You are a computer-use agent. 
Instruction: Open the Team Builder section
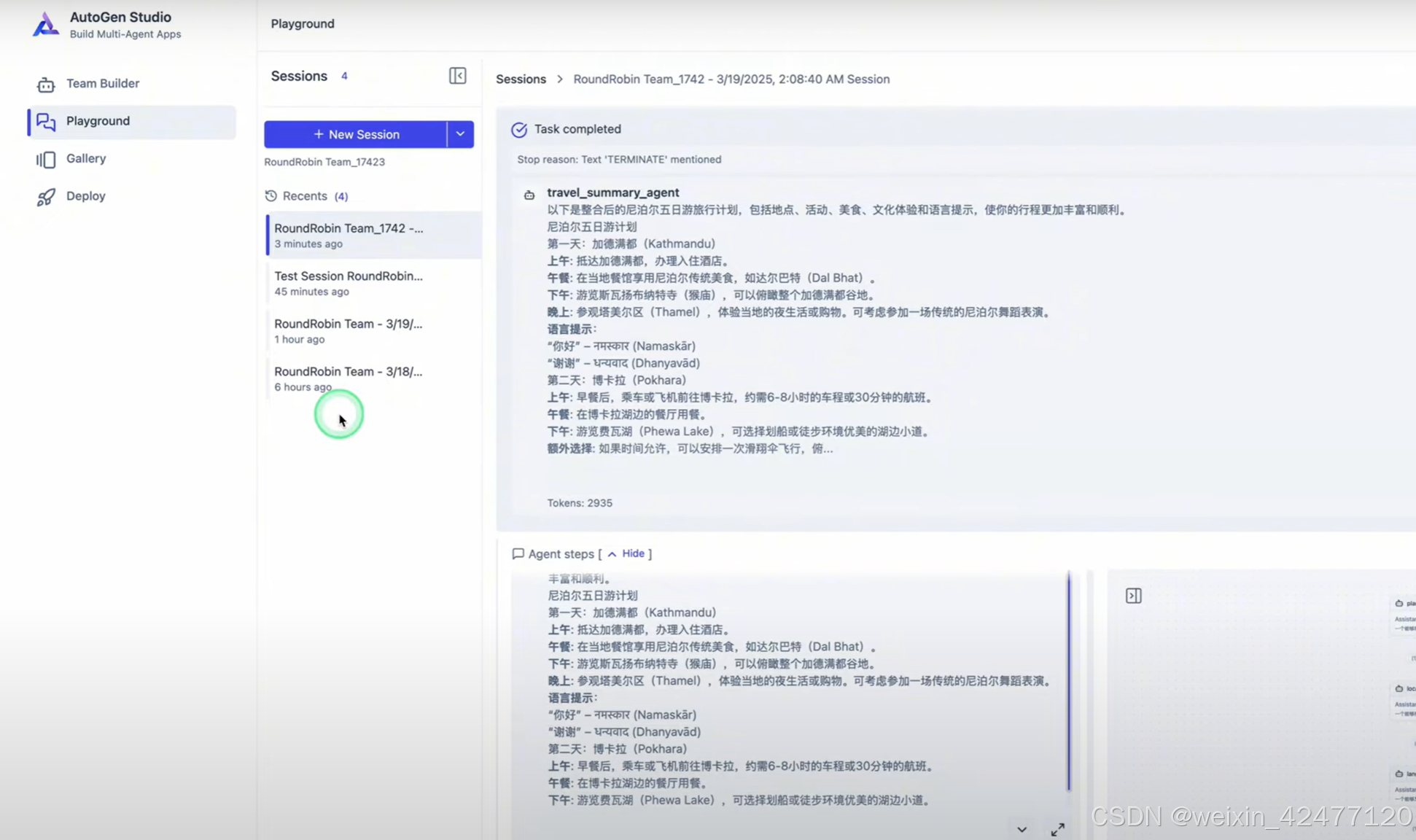coord(102,83)
